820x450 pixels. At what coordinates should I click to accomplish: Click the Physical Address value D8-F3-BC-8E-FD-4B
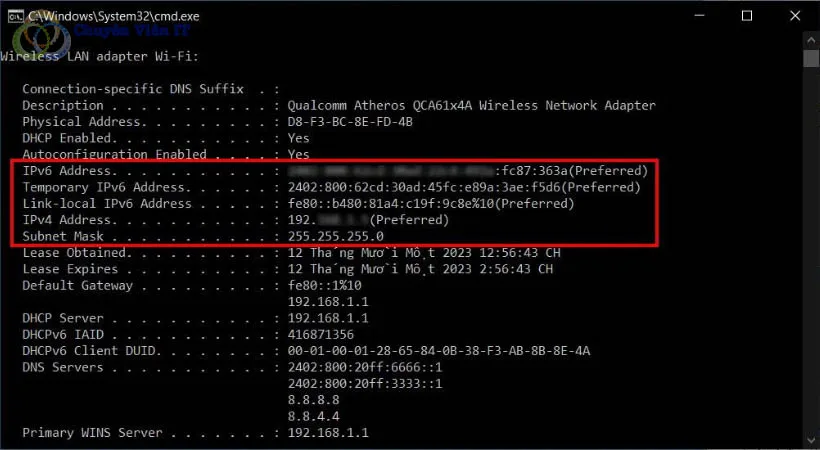click(350, 121)
